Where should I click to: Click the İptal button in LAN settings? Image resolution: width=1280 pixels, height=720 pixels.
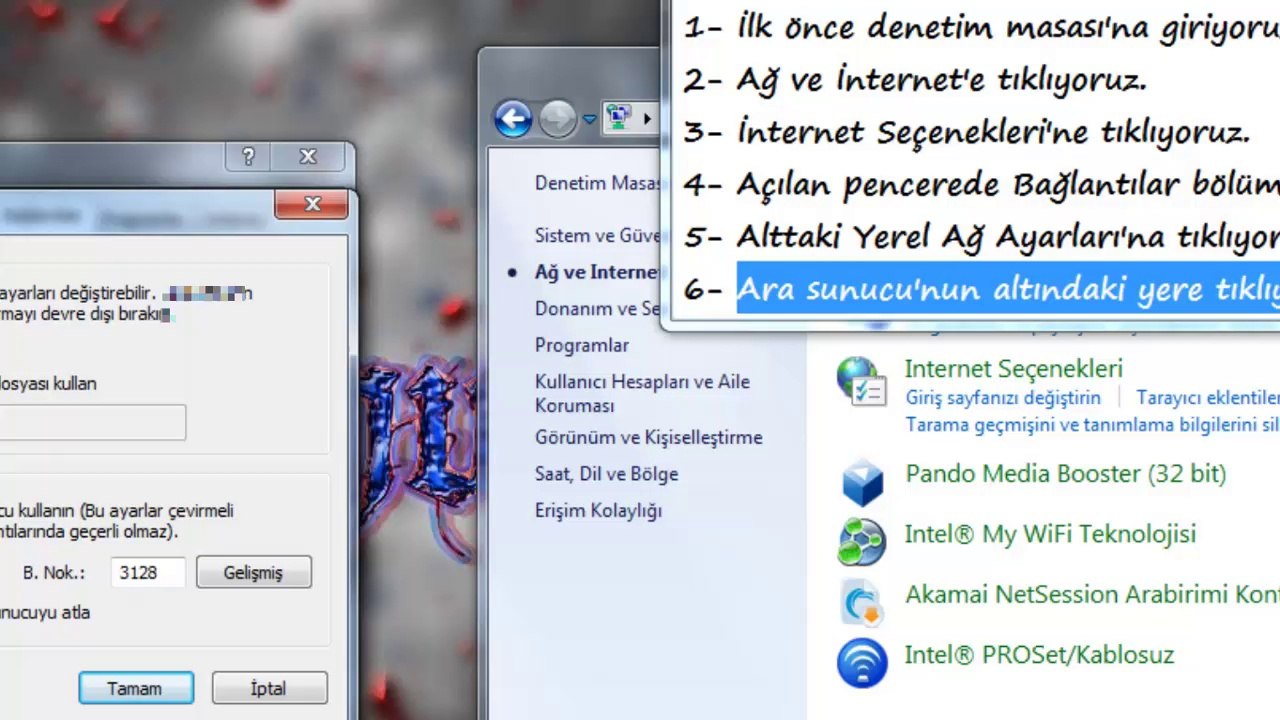269,688
